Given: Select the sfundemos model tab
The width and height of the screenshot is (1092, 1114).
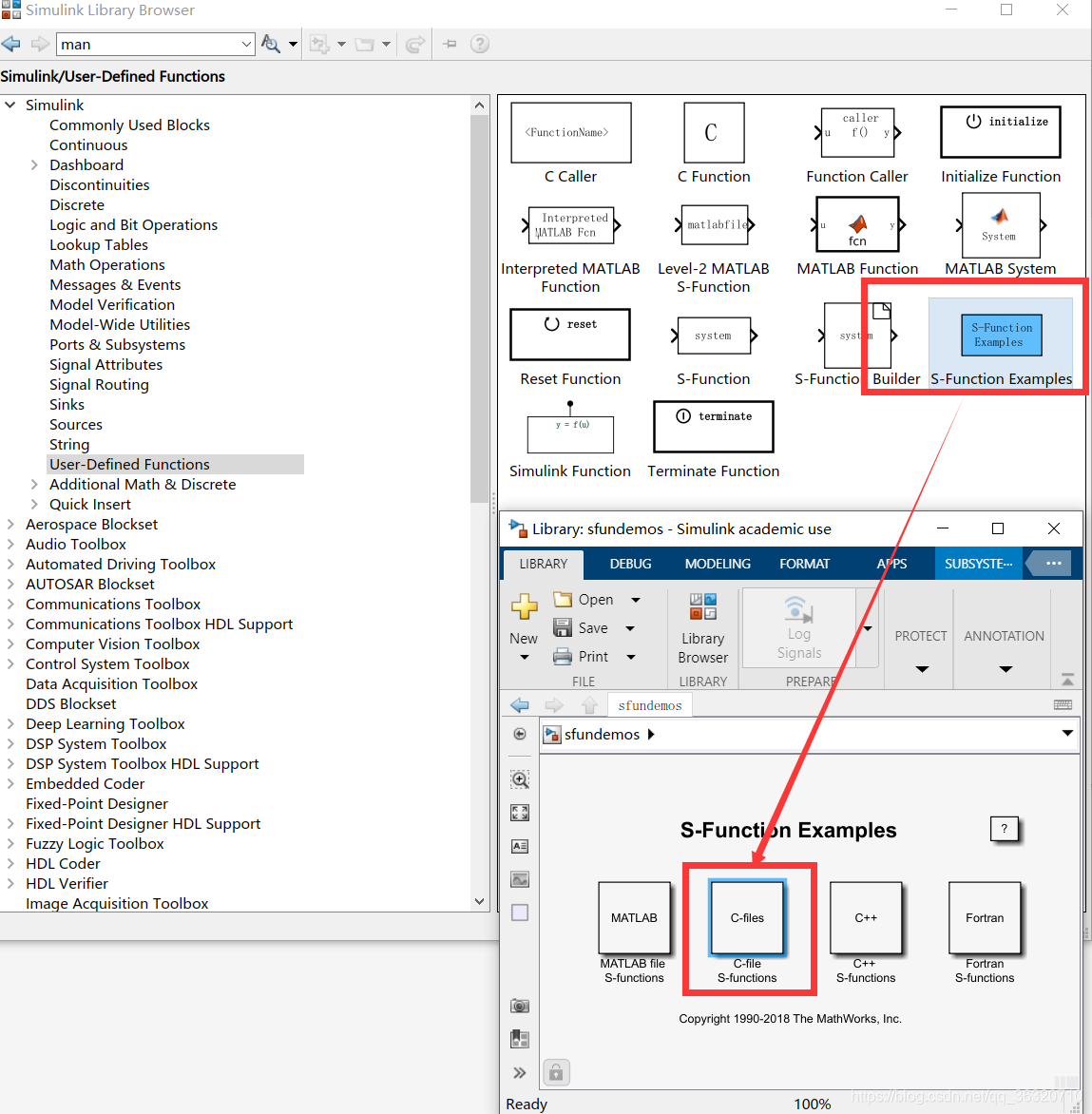Looking at the screenshot, I should (650, 705).
